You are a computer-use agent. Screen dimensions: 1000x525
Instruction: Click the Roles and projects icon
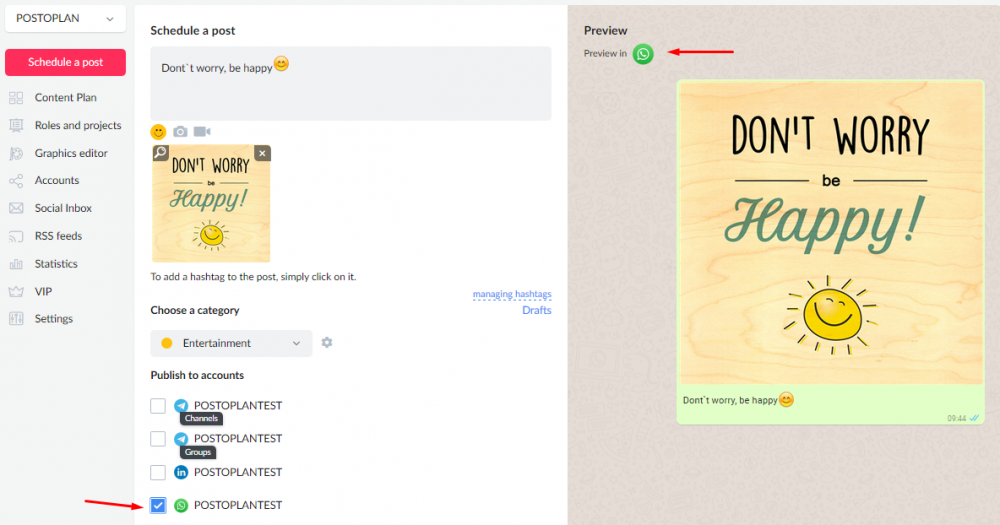(x=16, y=125)
